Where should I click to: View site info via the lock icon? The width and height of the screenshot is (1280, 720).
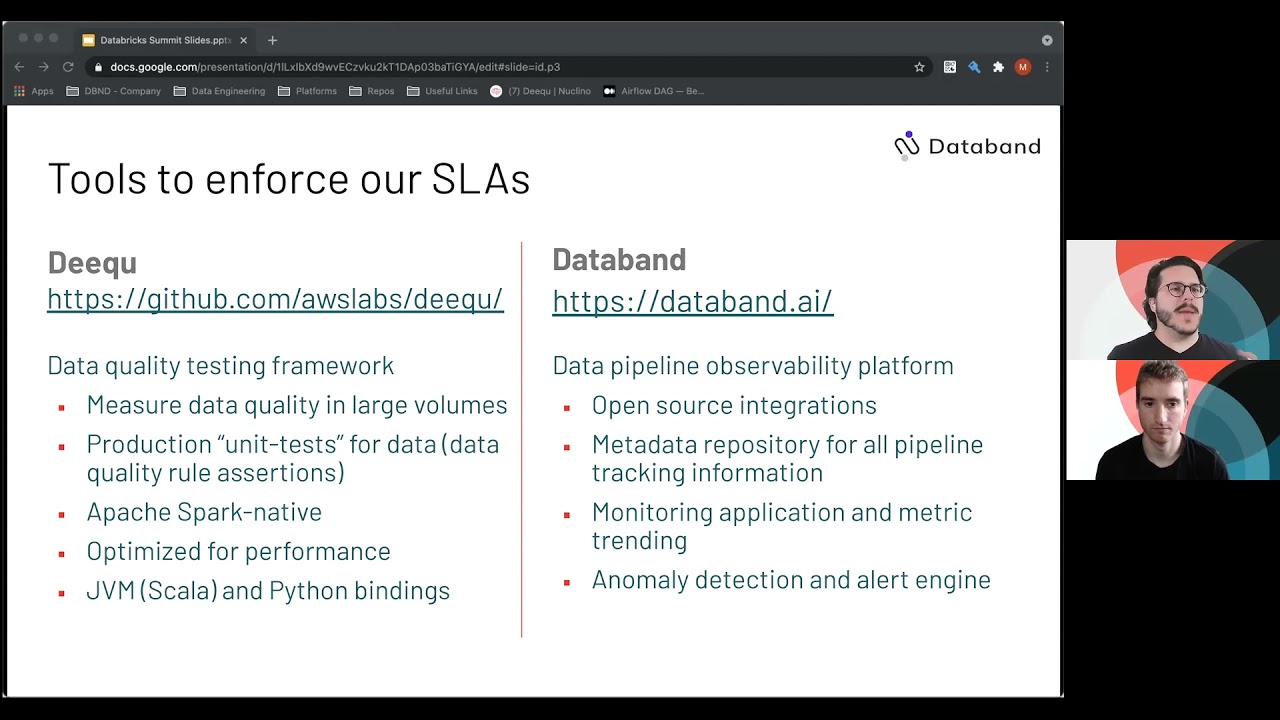98,67
